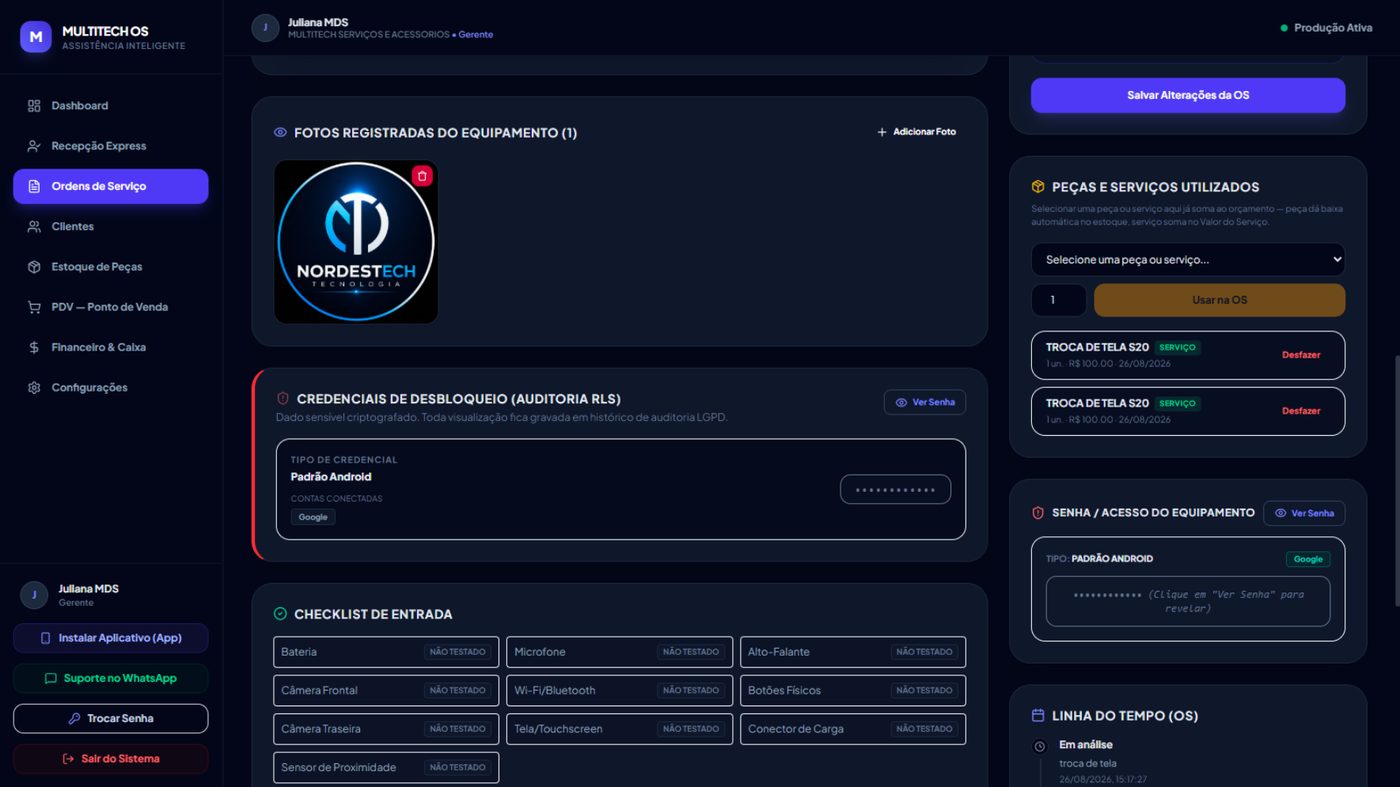Click Ver Senha in Senha / Acesso do Equipamento
This screenshot has width=1400, height=787.
[x=1304, y=513]
